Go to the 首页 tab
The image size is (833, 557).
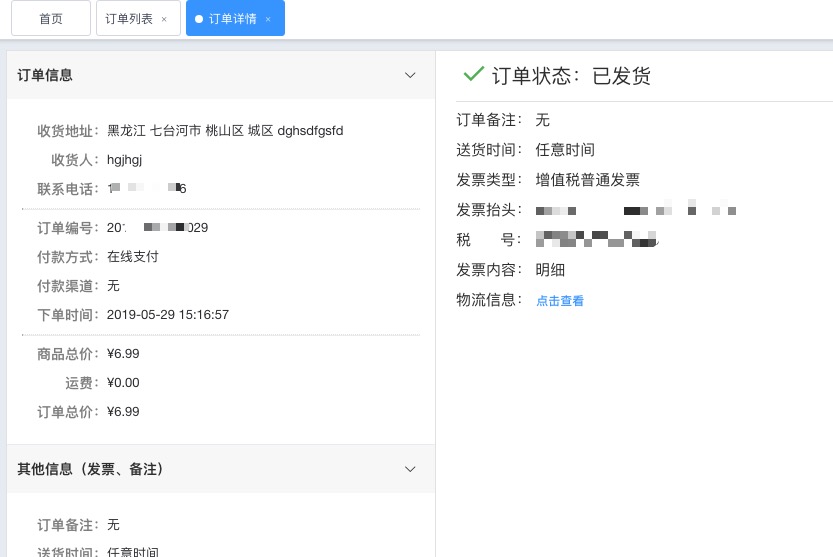tap(50, 19)
